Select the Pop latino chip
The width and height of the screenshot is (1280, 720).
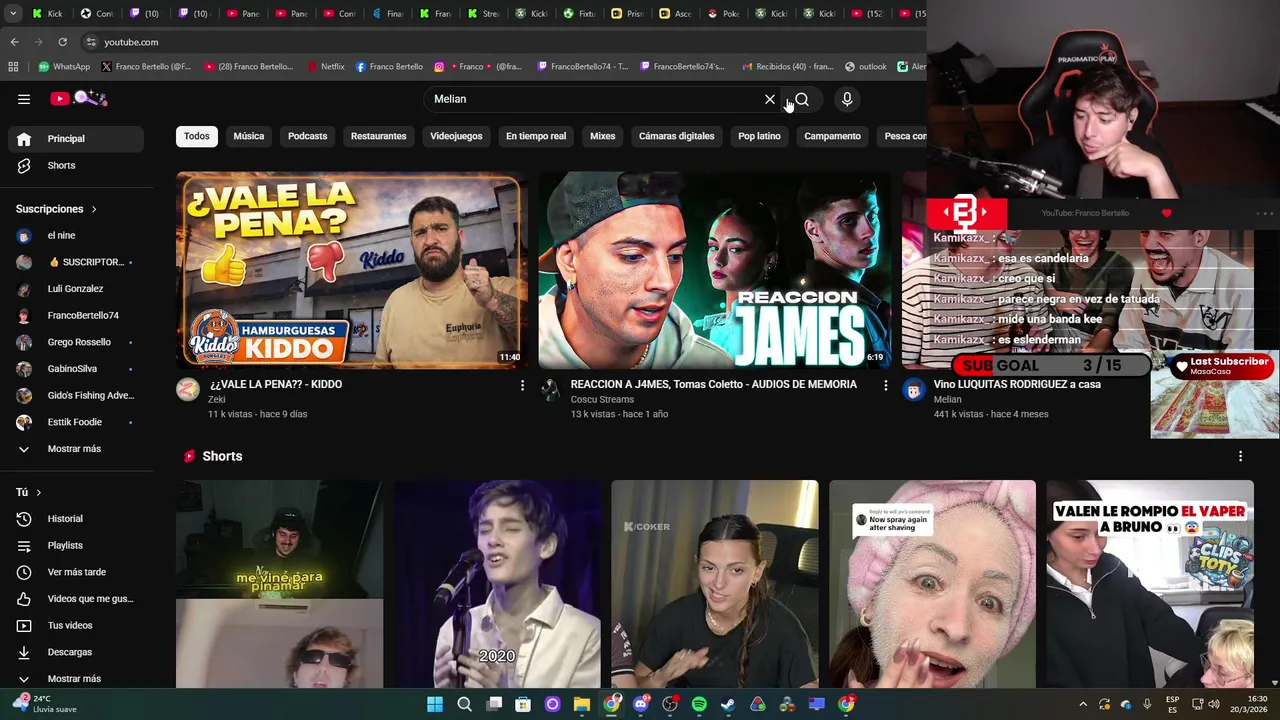[760, 136]
